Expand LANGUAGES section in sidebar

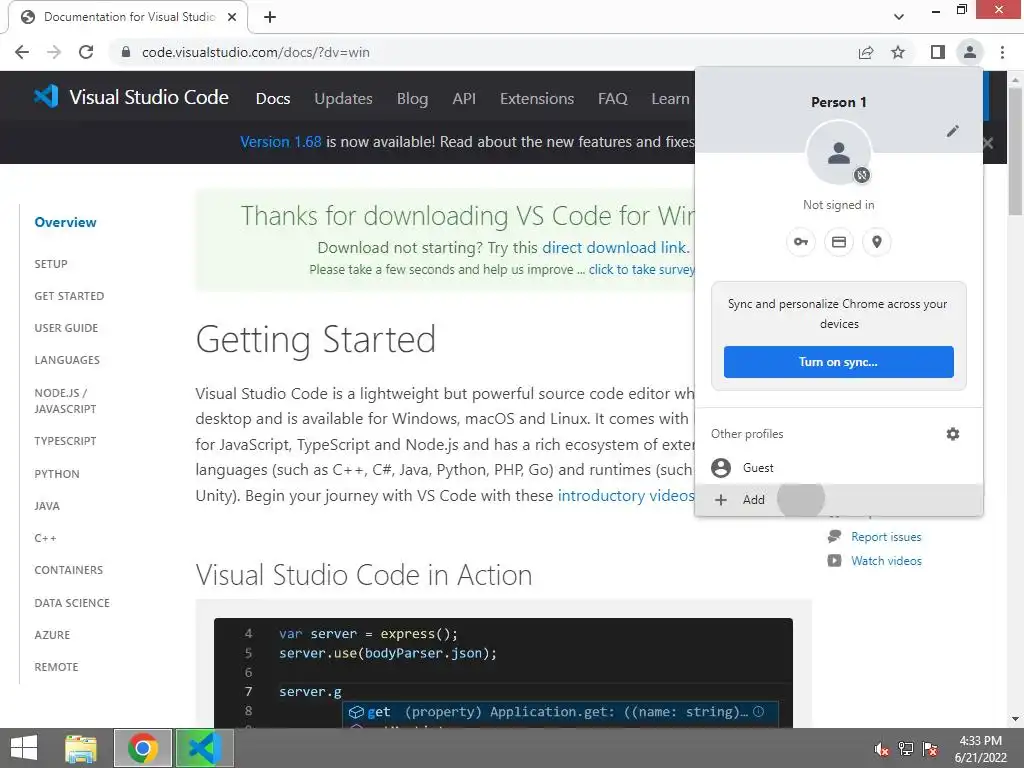[x=67, y=360]
